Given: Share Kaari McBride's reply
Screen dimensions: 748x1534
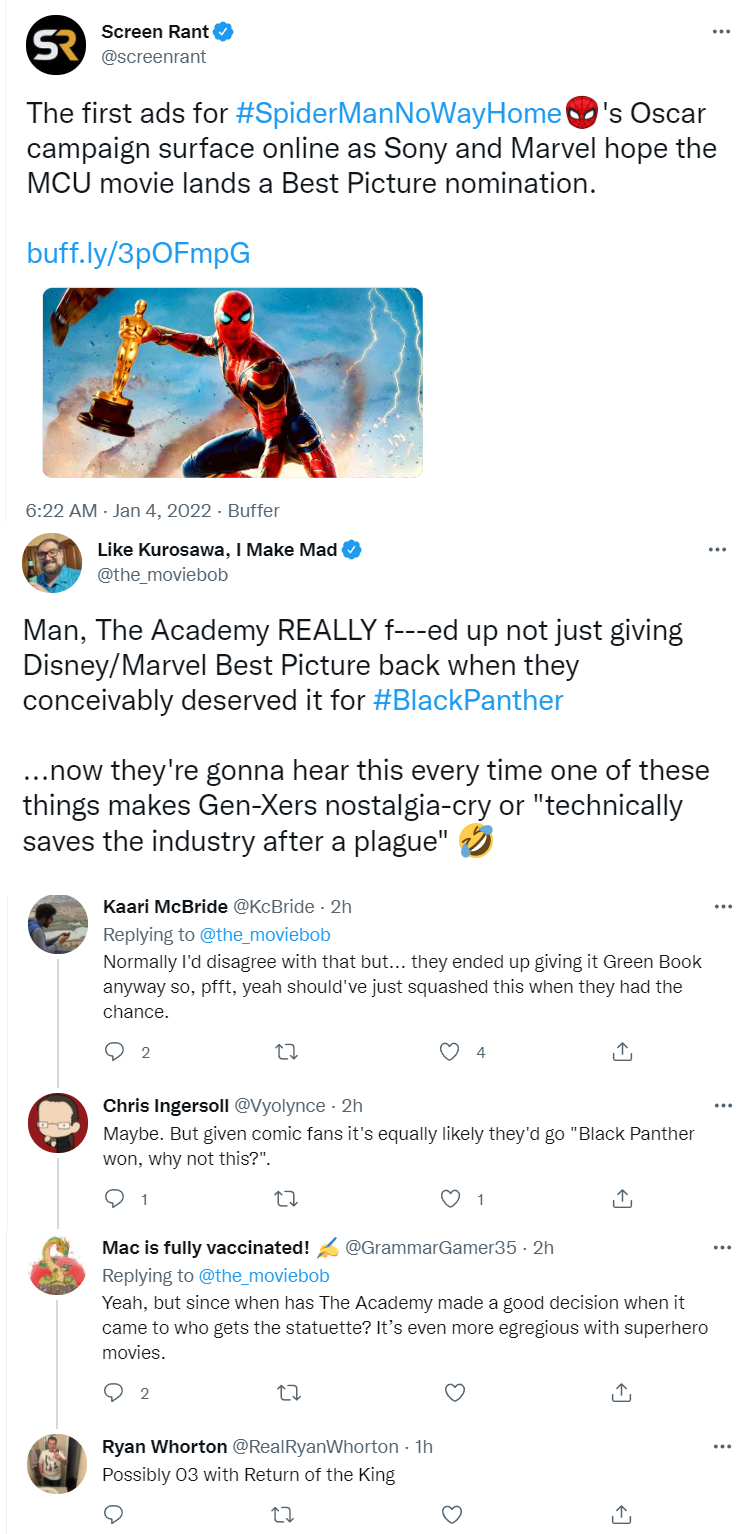Looking at the screenshot, I should click(x=621, y=1052).
